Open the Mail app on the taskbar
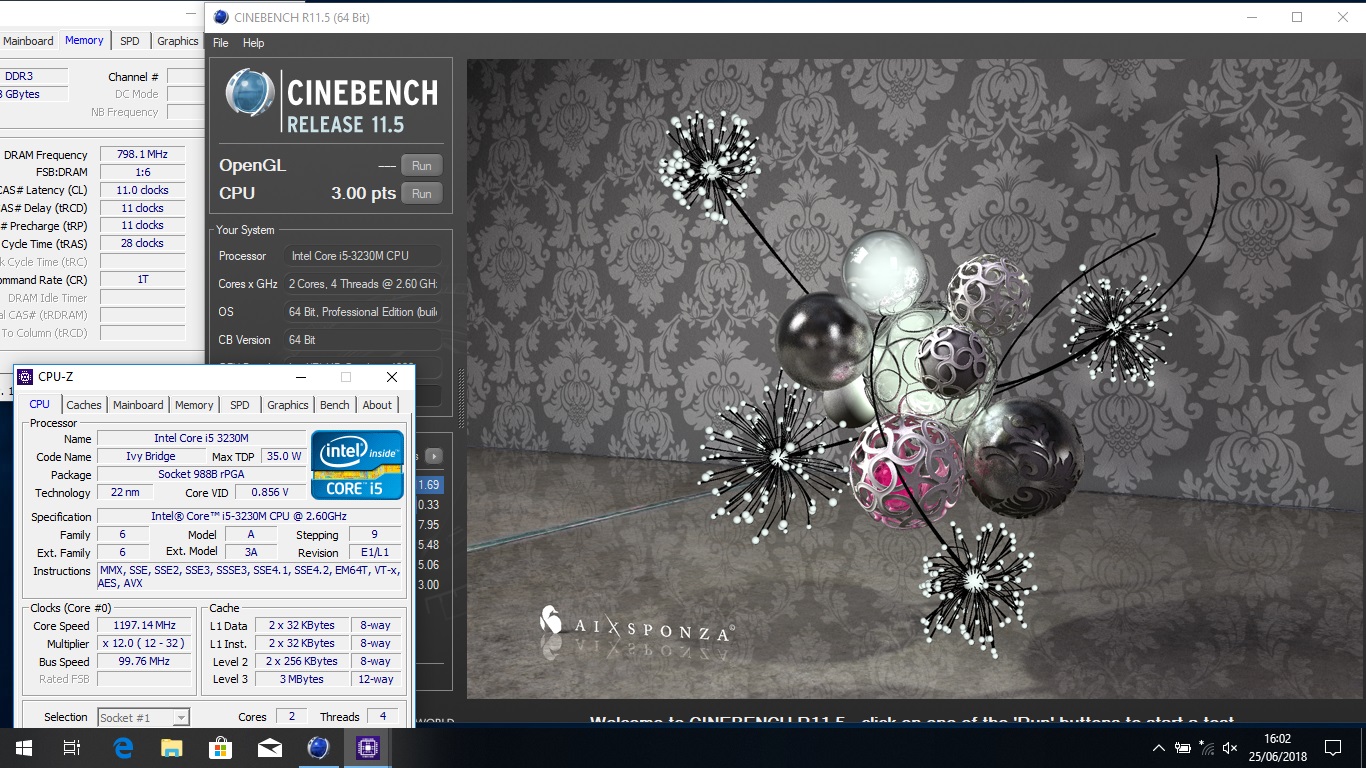This screenshot has height=768, width=1366. [x=269, y=747]
